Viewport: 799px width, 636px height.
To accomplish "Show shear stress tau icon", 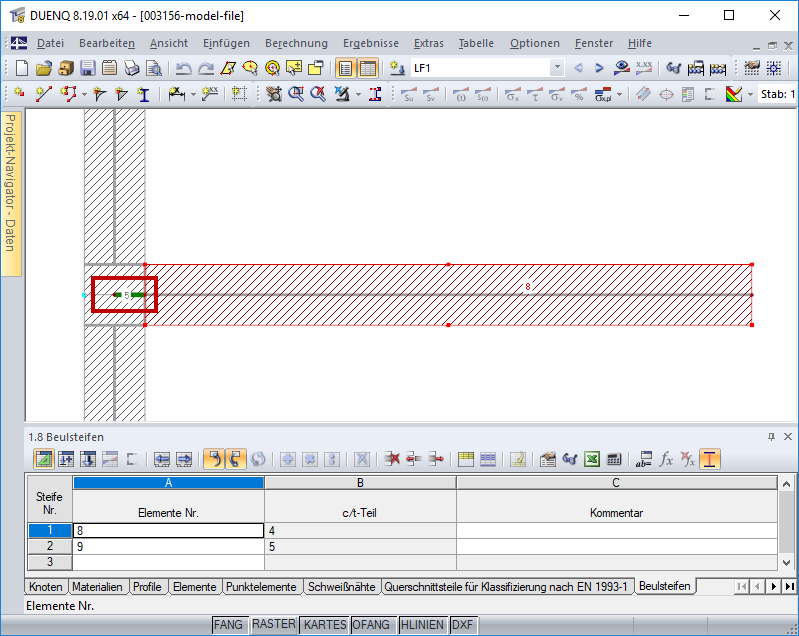I will point(535,94).
